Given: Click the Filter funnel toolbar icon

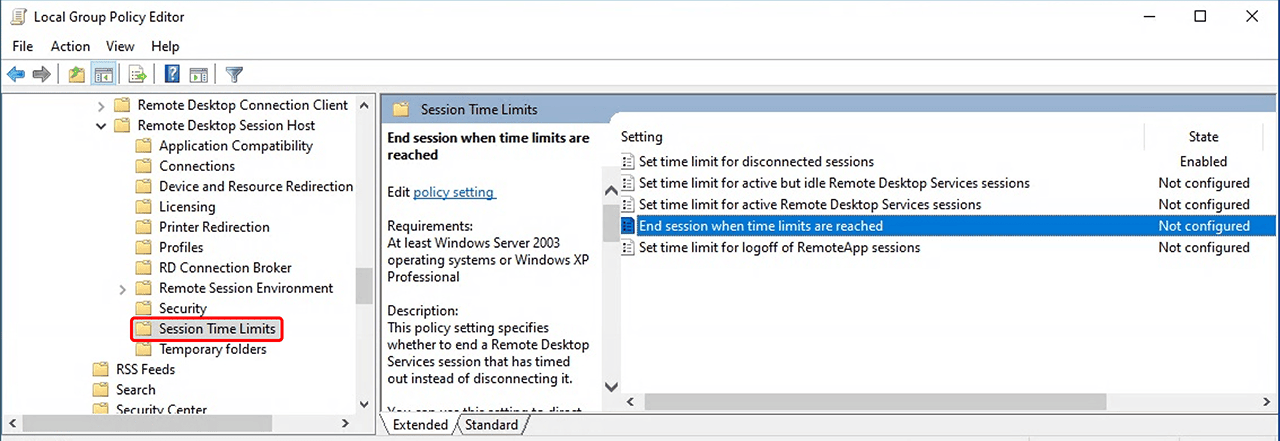Looking at the screenshot, I should [234, 74].
